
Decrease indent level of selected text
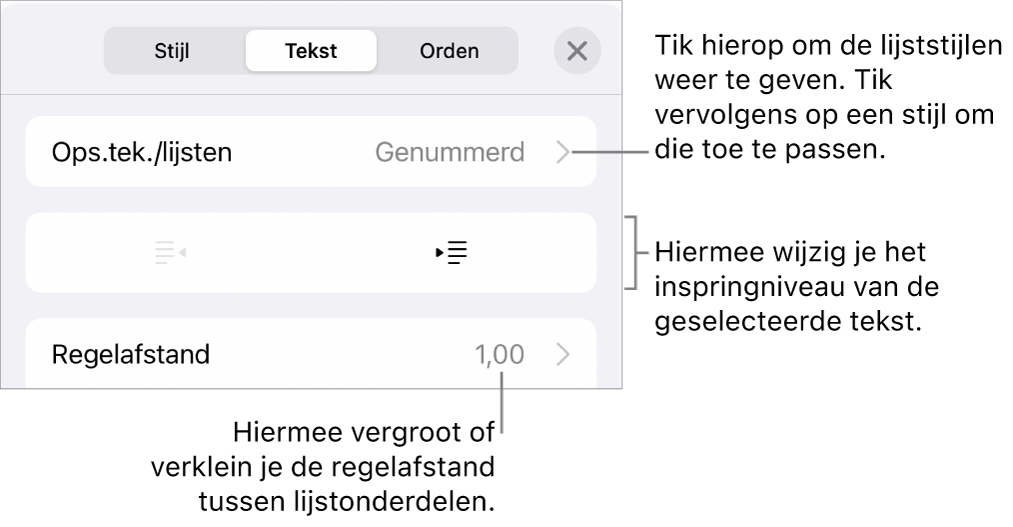pyautogui.click(x=170, y=253)
